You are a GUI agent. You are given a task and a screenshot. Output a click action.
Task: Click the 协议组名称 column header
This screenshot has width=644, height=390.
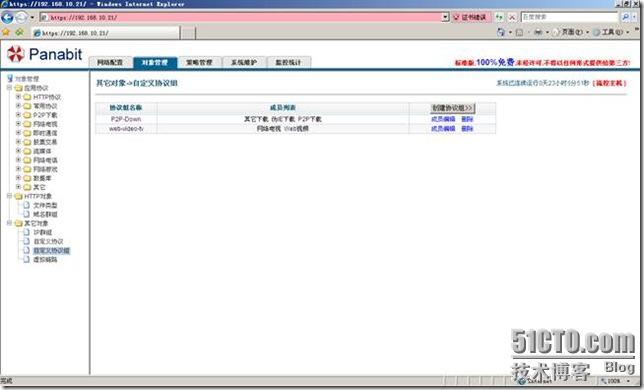click(126, 108)
